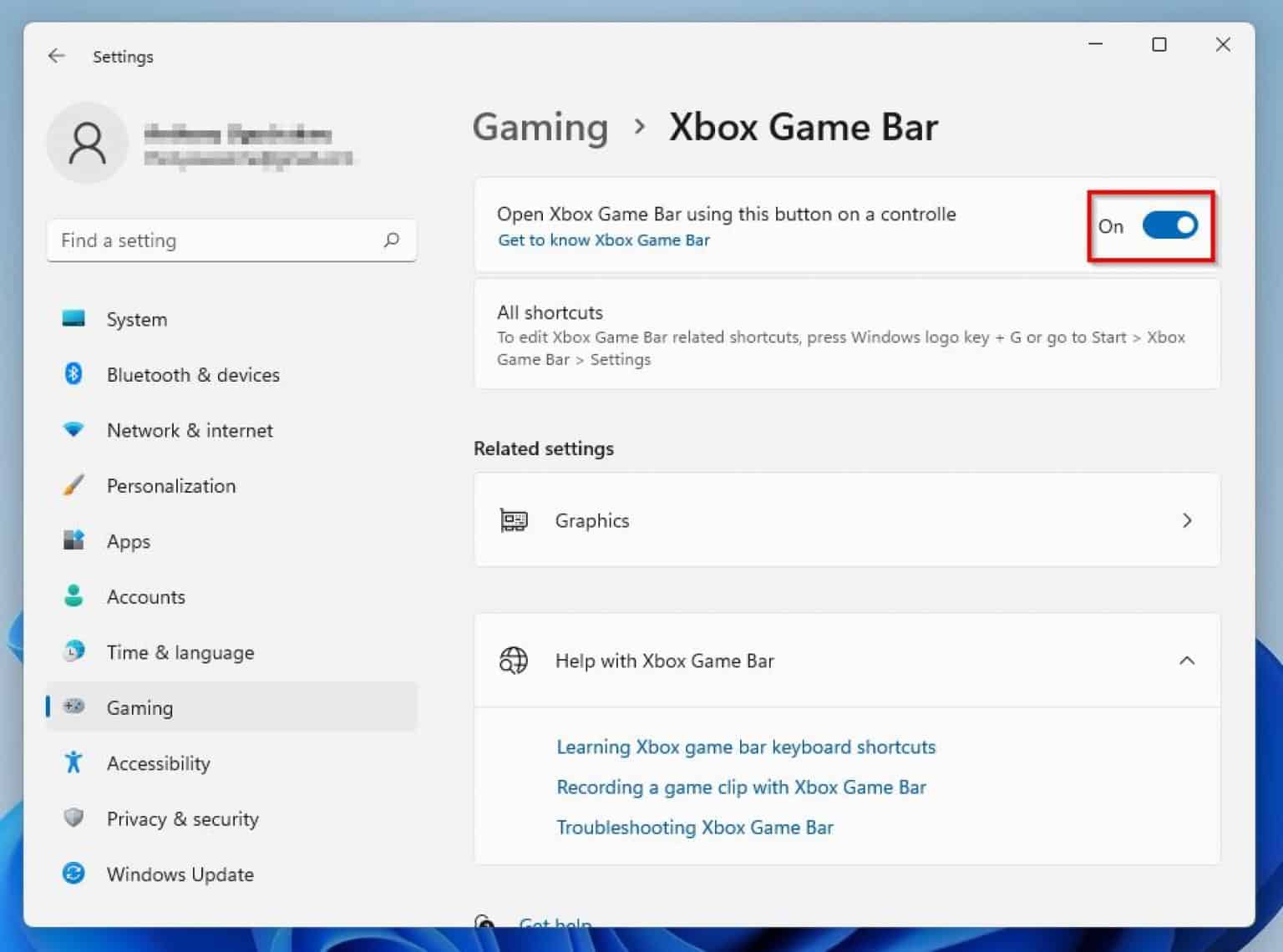Open Graphics settings chevron

[x=1187, y=520]
